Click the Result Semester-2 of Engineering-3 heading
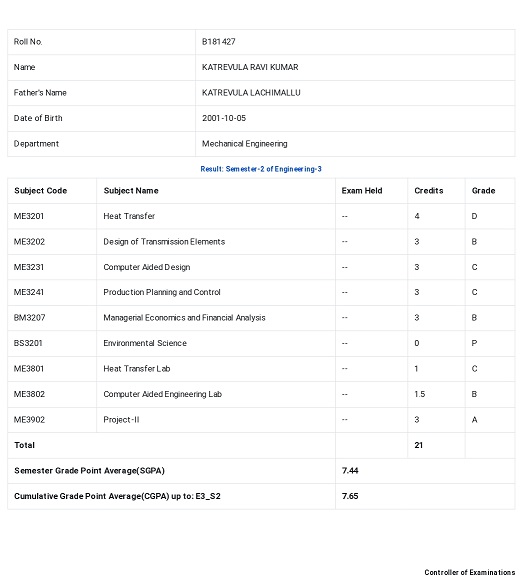The image size is (523, 586). [x=261, y=169]
